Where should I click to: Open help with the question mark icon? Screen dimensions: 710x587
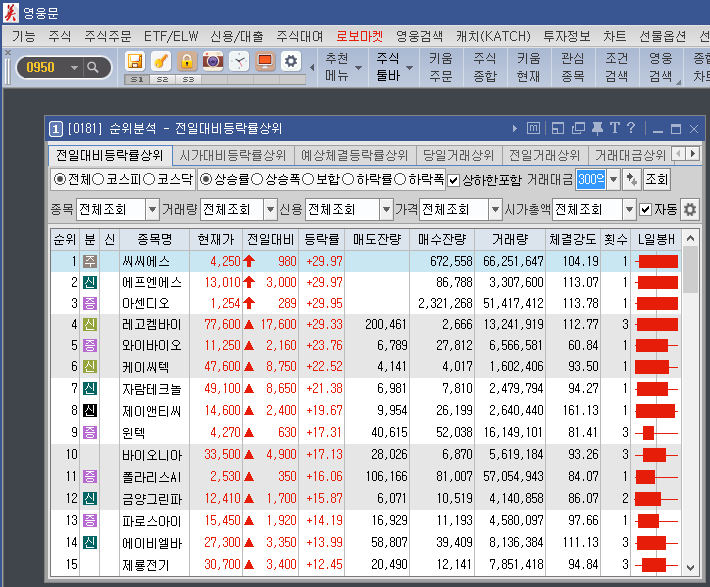pos(631,128)
